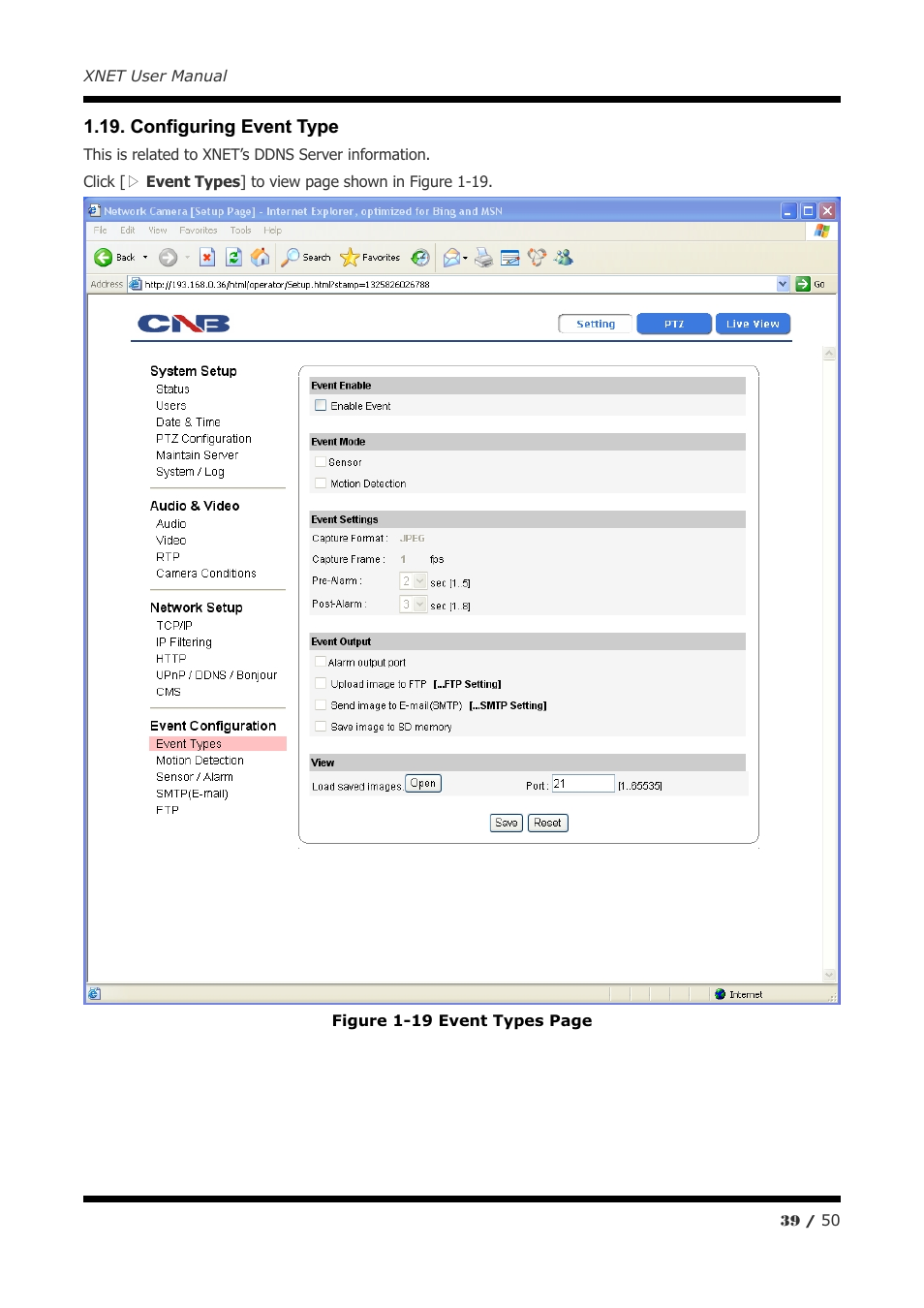
Task: Go to the Home page icon
Action: point(260,257)
